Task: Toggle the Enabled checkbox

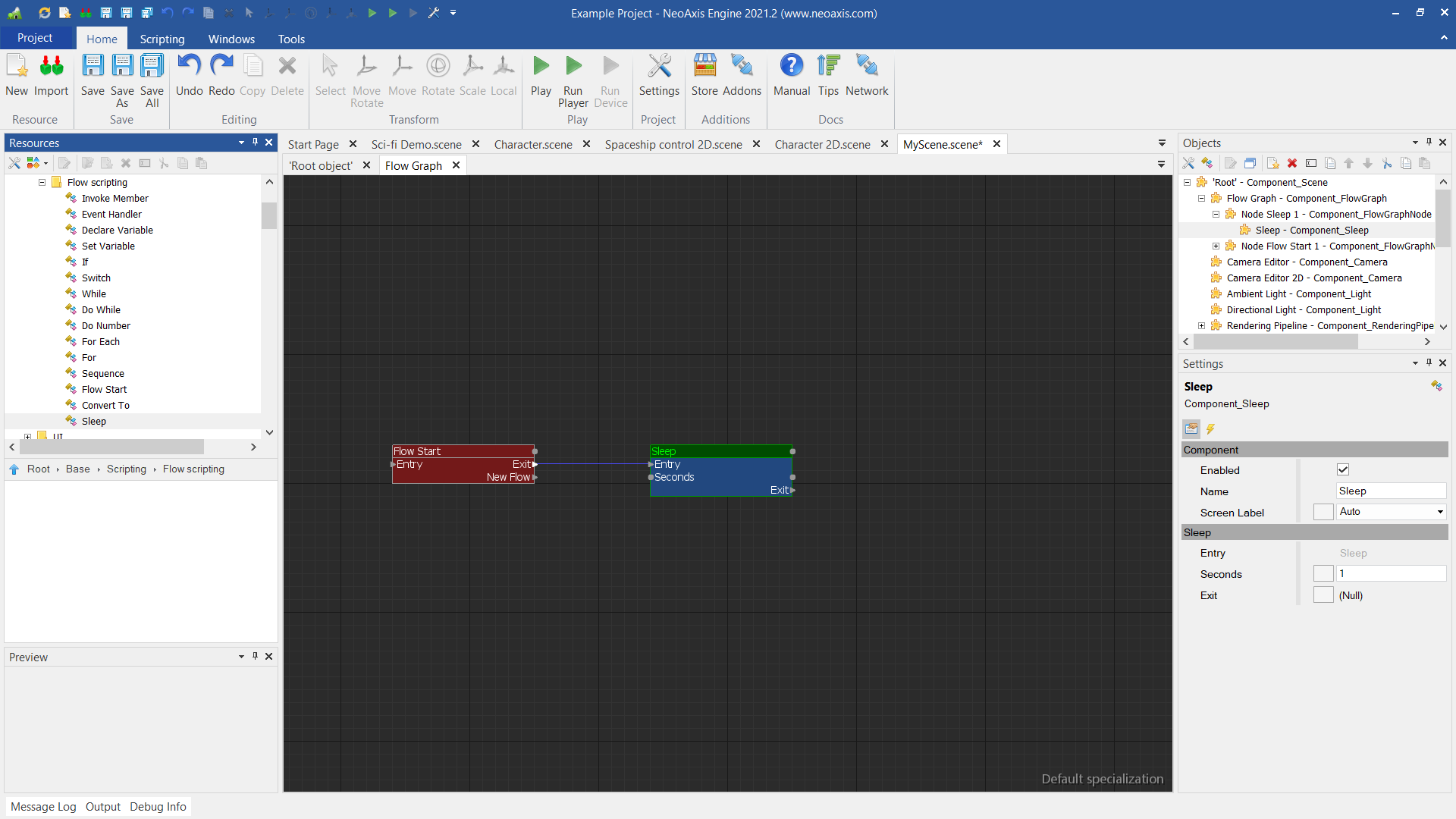Action: (1343, 470)
